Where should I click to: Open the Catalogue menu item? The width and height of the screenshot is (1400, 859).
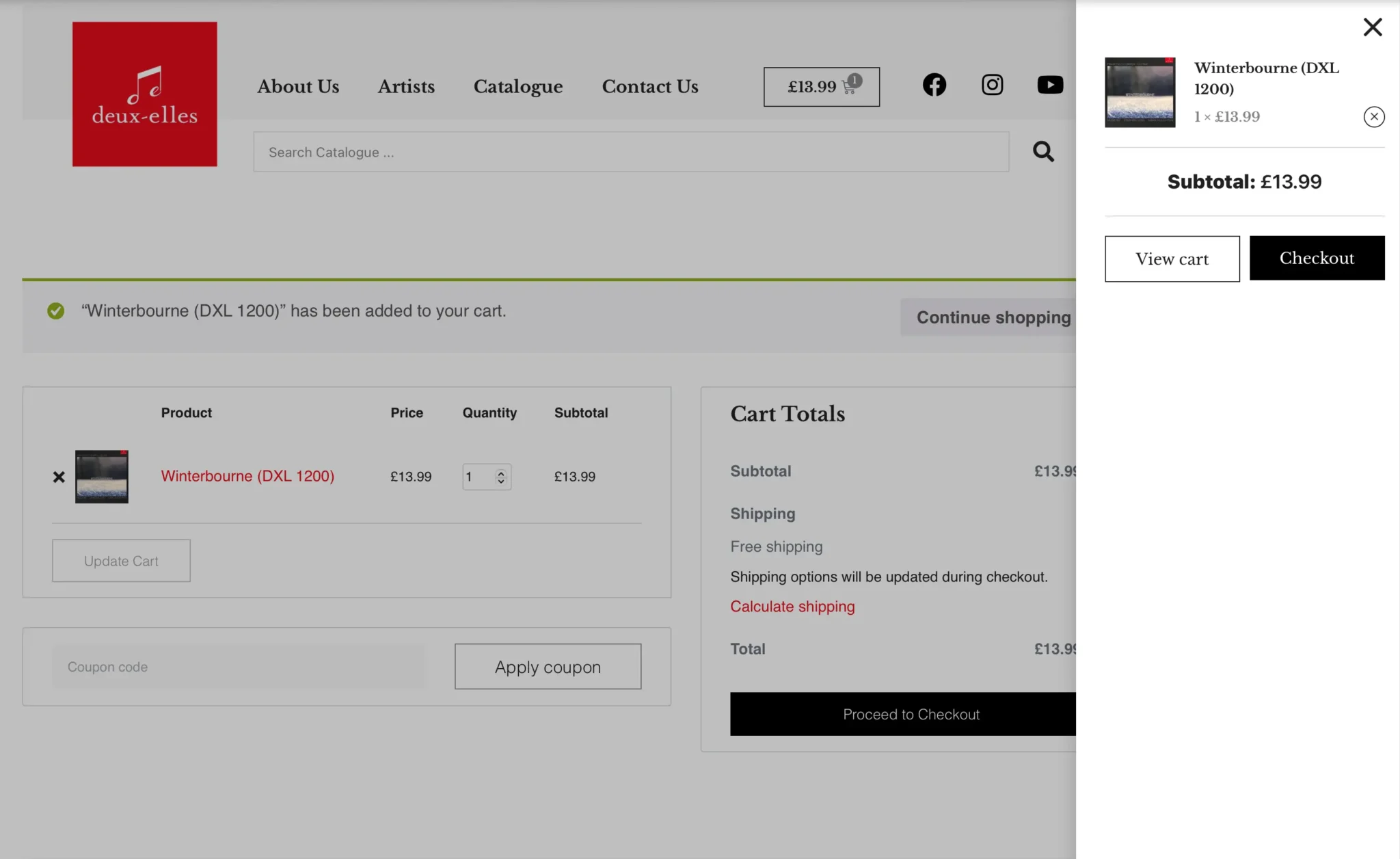point(518,87)
